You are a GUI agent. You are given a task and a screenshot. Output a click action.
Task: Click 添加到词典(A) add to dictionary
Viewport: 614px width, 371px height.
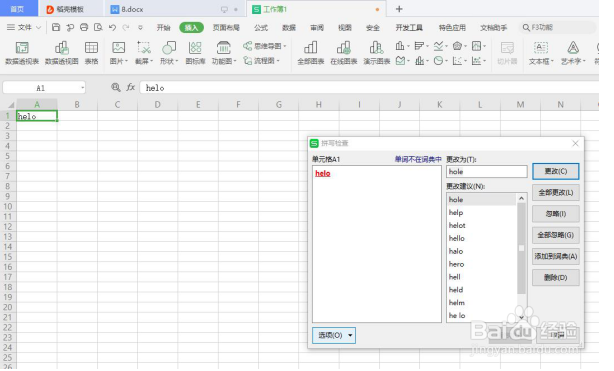pos(556,256)
